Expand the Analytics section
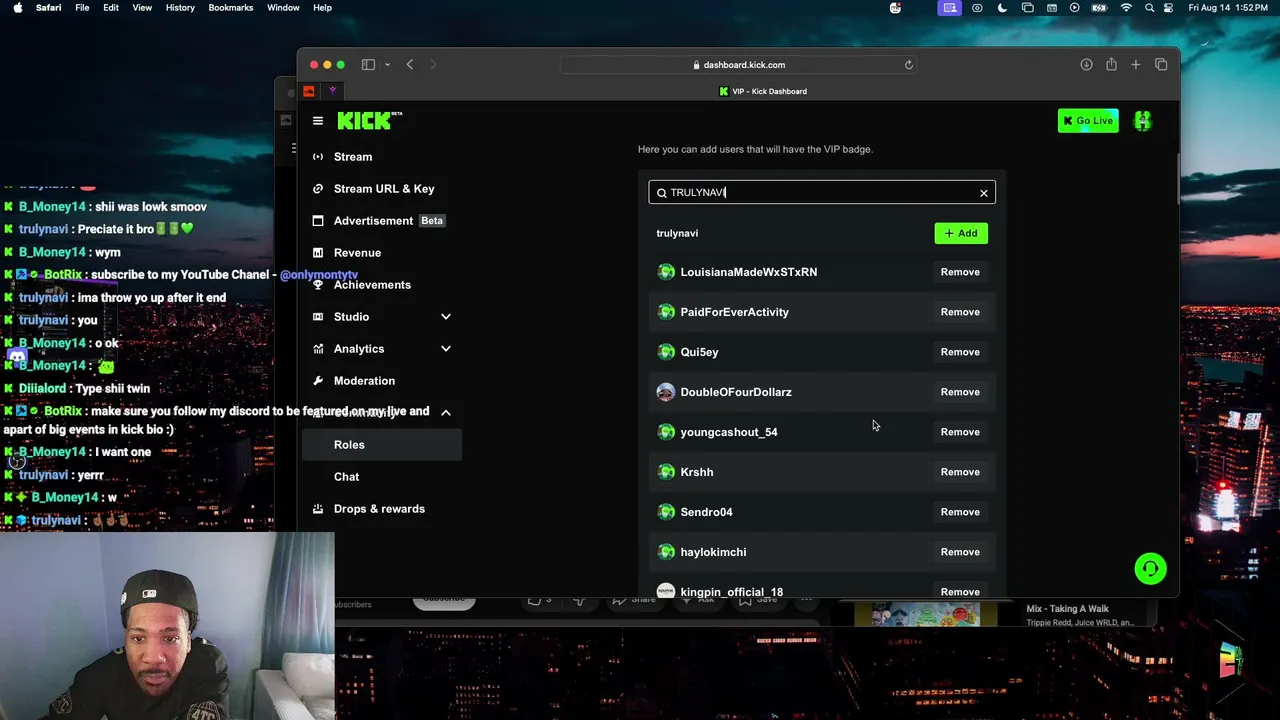 tap(446, 349)
